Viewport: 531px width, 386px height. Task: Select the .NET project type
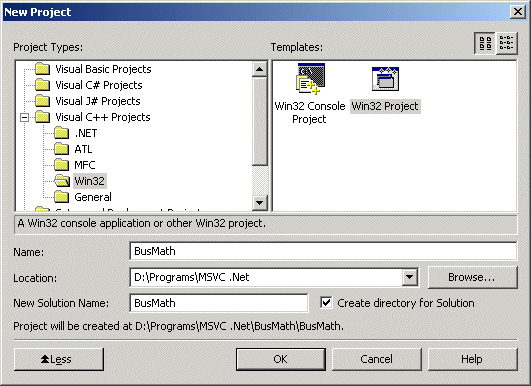(86, 133)
